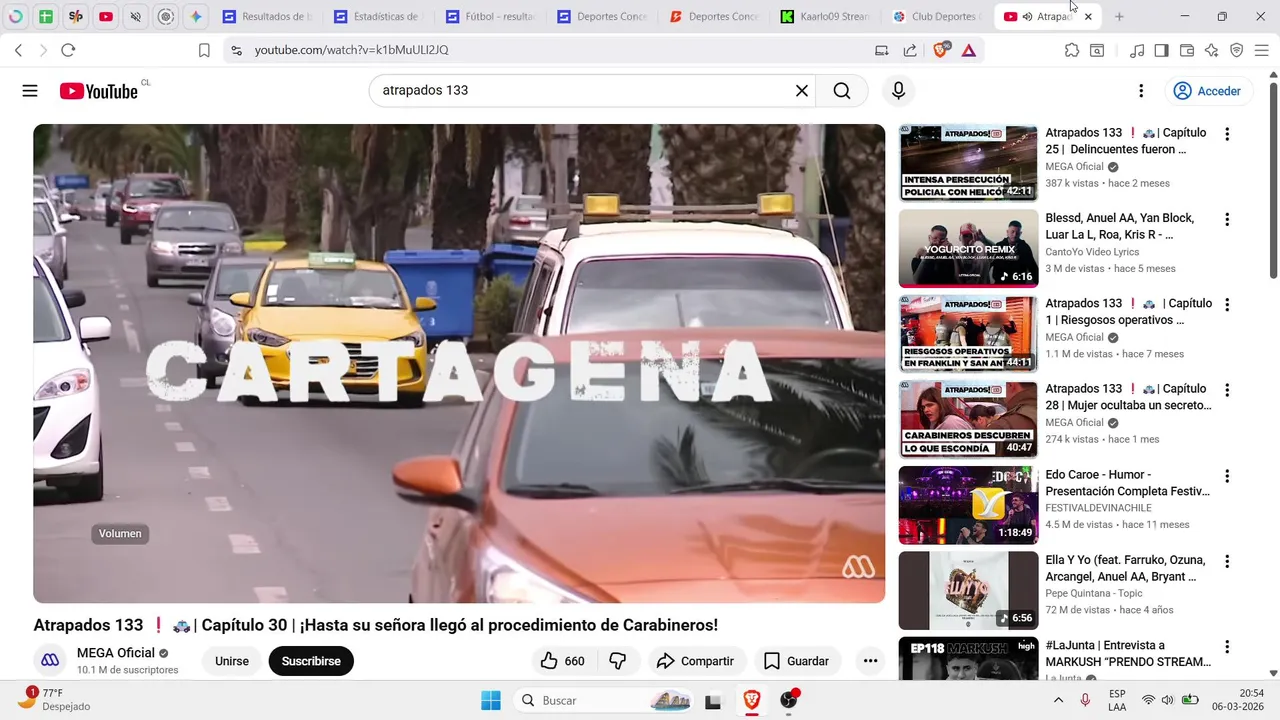
Task: Open a new browser tab
Action: 1119,17
